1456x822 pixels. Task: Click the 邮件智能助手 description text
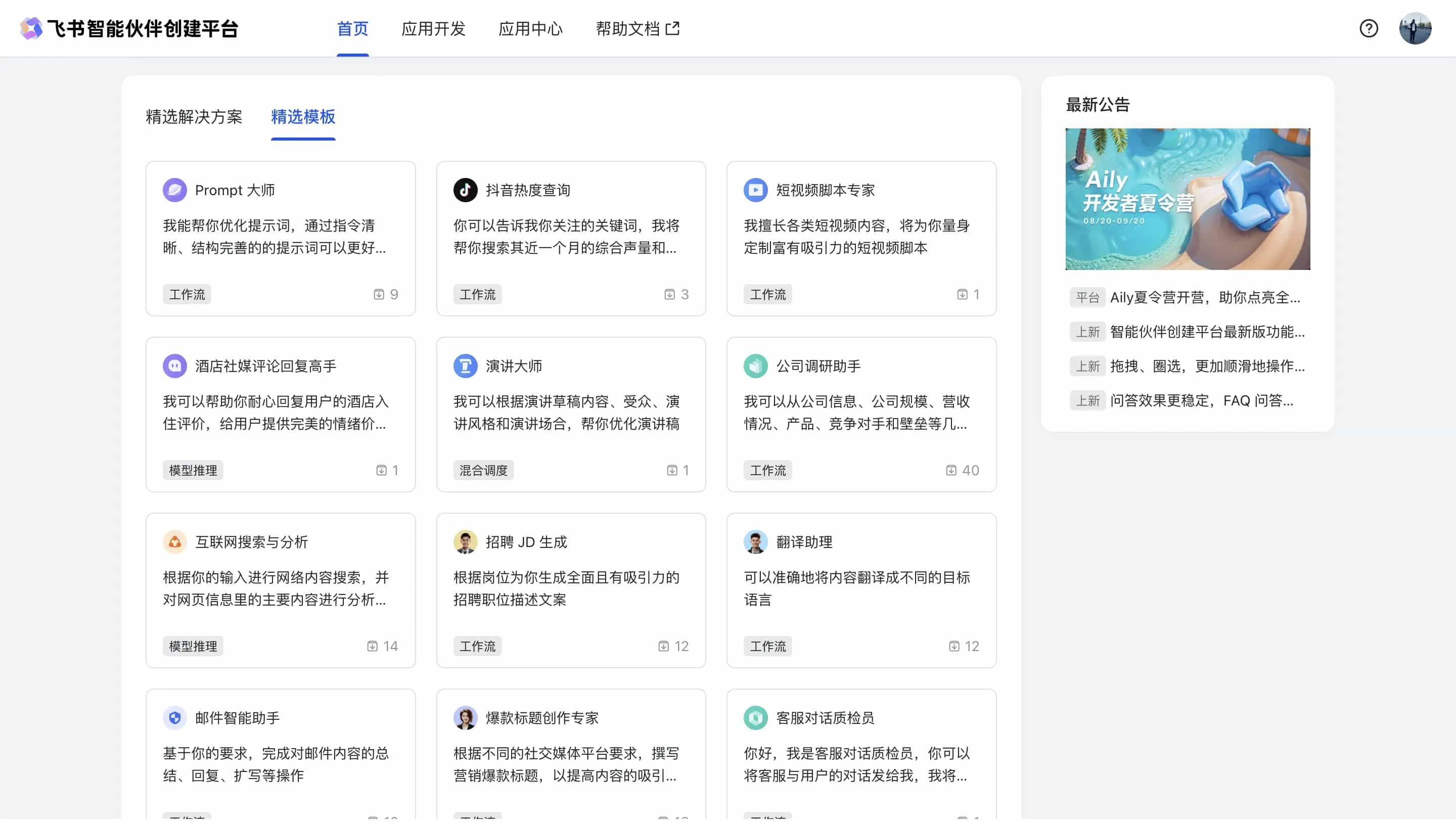[x=276, y=764]
